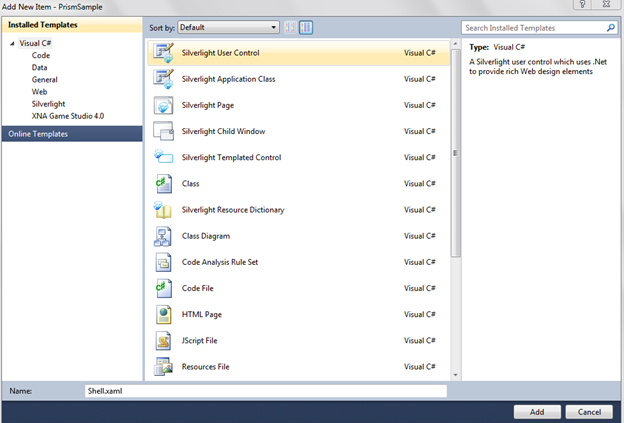Click the Silverlight Resource Dictionary icon
Viewport: 624px width, 423px height.
[x=163, y=210]
